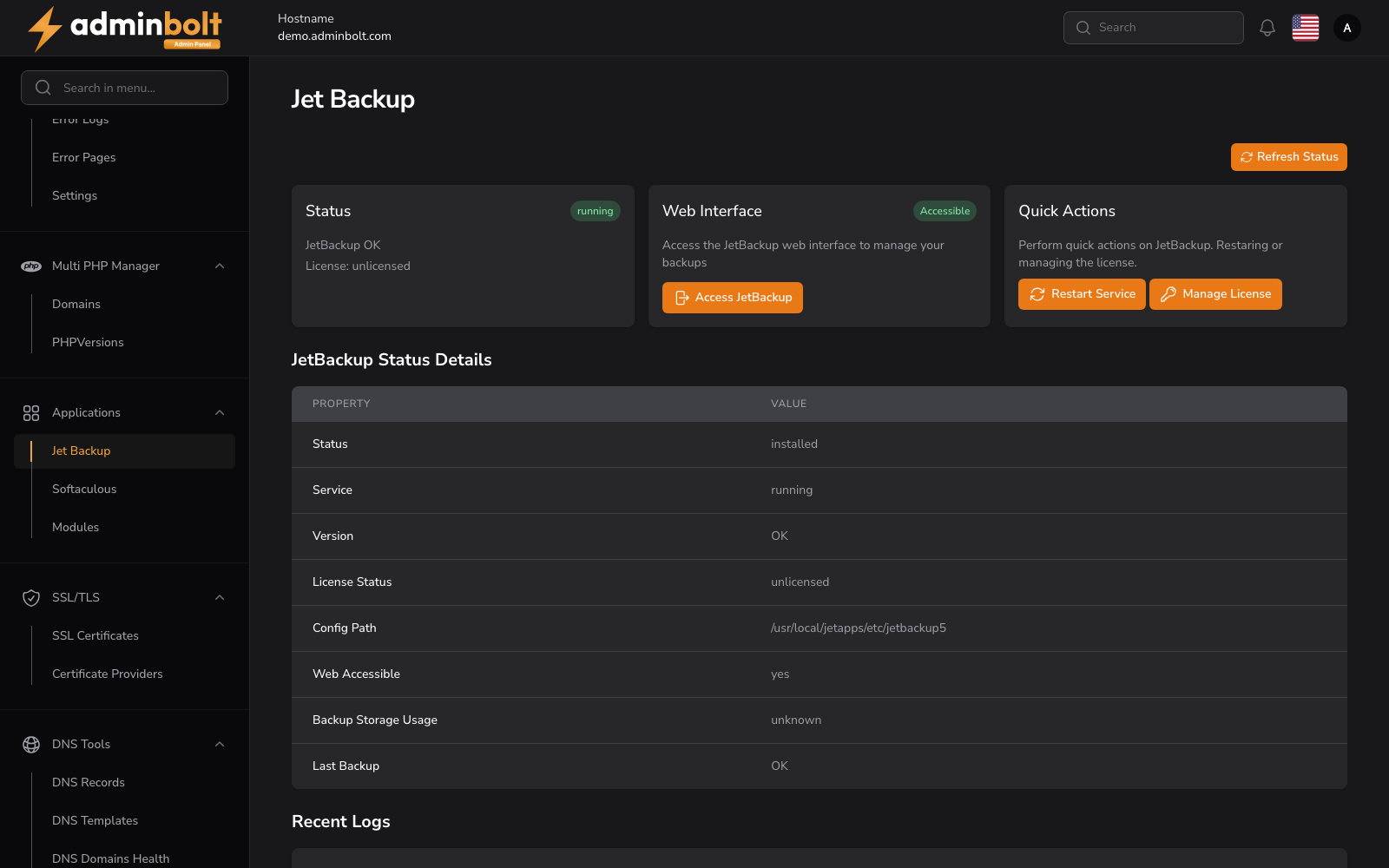Collapse the DNS Tools section chevron

point(220,745)
